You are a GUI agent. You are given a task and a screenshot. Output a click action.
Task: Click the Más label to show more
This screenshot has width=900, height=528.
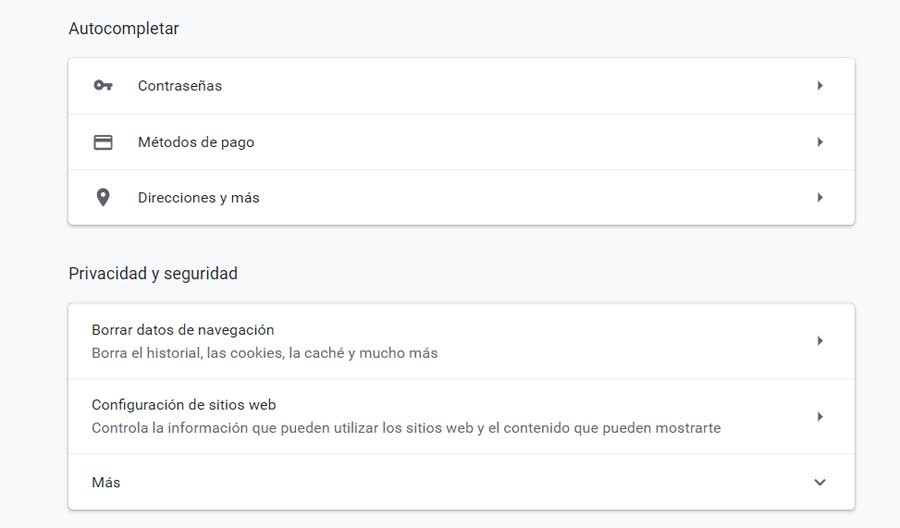(x=106, y=482)
